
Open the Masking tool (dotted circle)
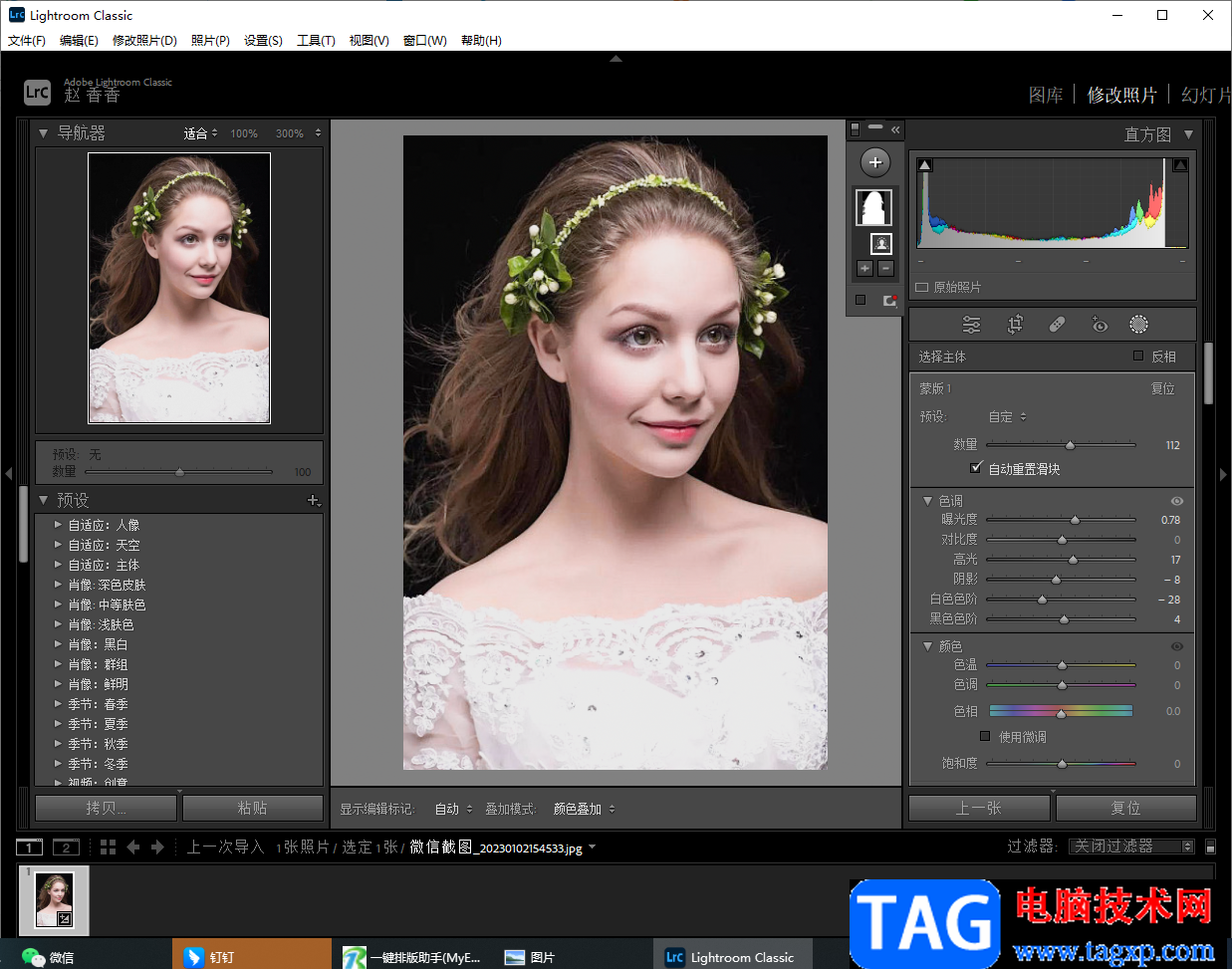click(1138, 325)
